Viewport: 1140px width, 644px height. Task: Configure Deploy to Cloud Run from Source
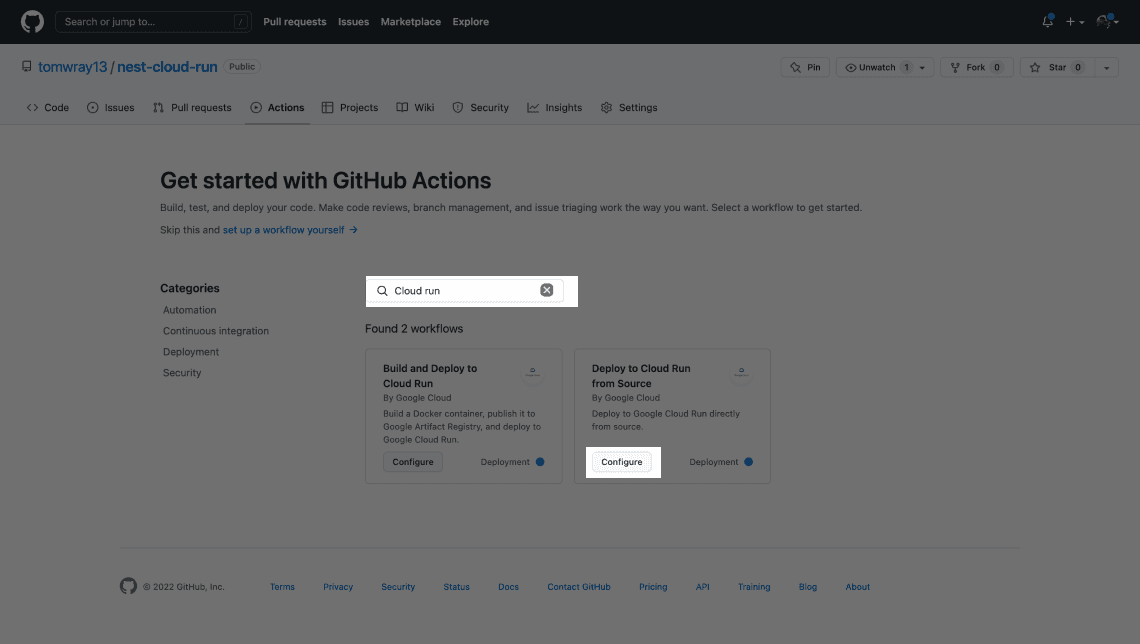[x=622, y=462]
